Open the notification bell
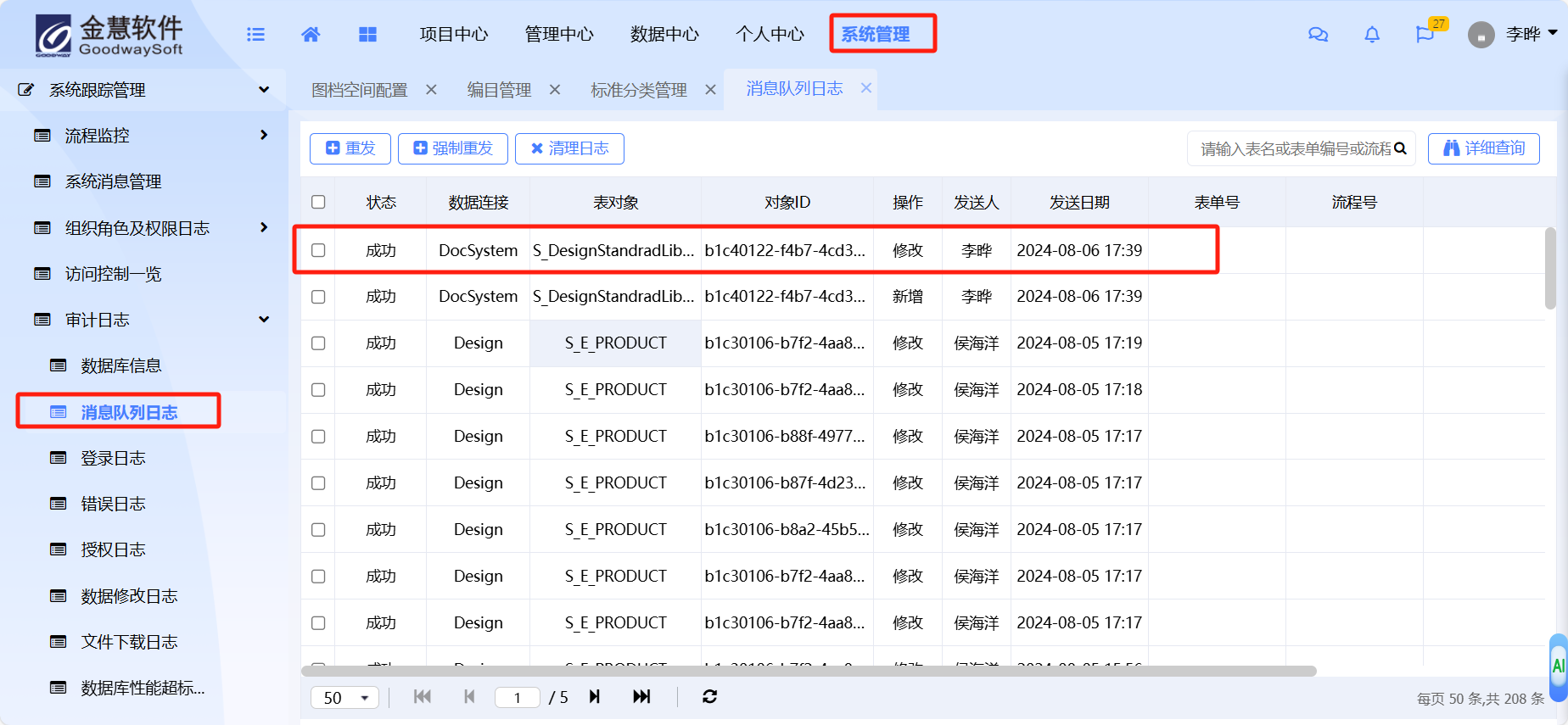The height and width of the screenshot is (725, 1568). [1372, 34]
